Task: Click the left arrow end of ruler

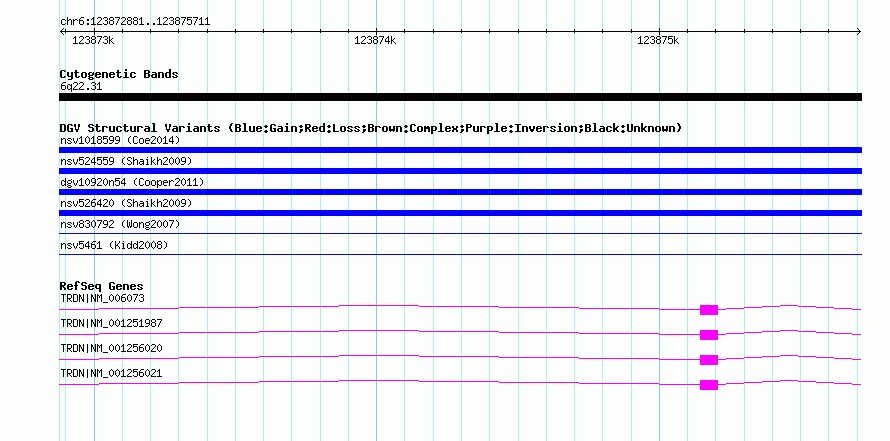Action: (62, 31)
